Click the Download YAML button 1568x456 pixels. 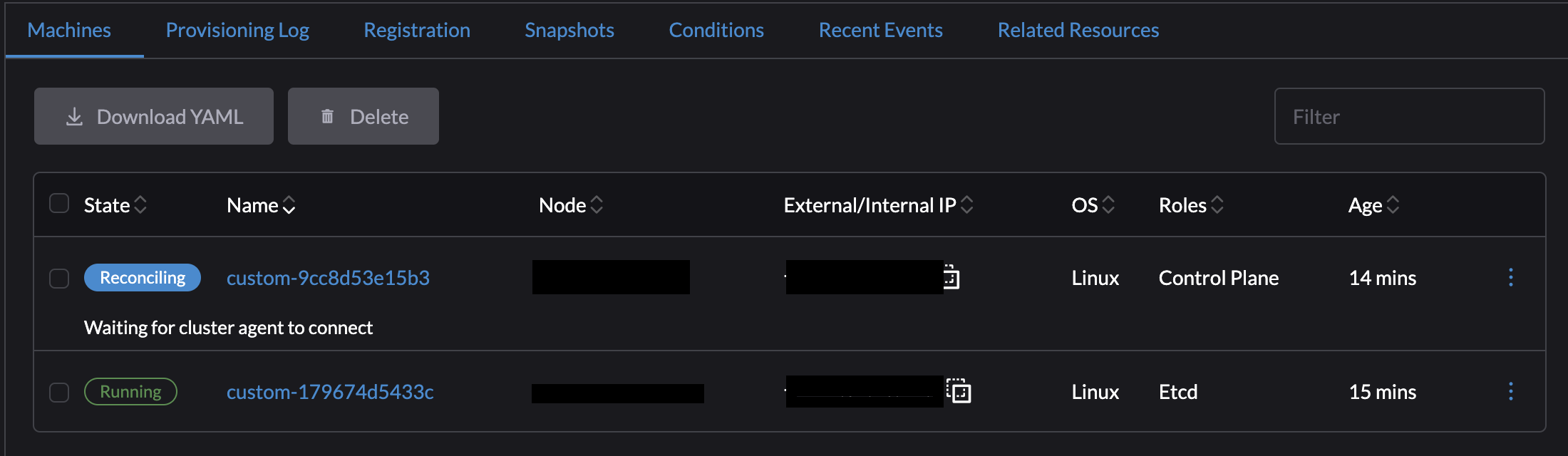(153, 116)
